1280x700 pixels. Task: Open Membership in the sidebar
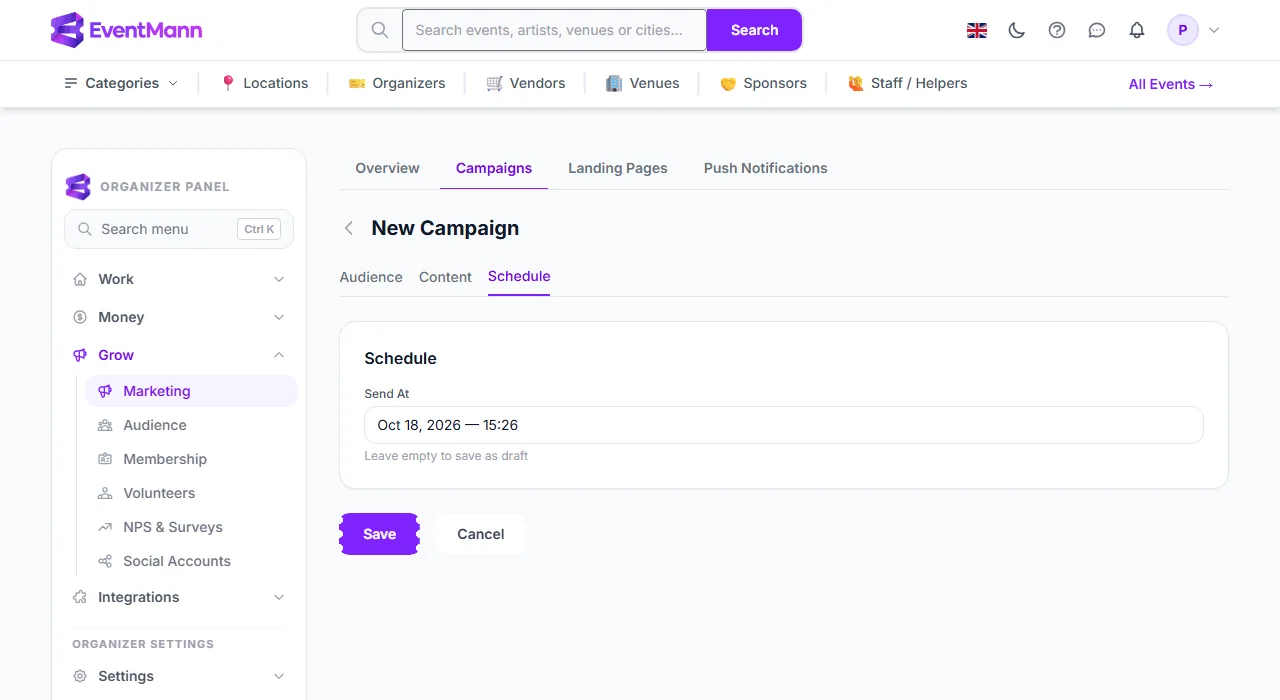[191, 459]
